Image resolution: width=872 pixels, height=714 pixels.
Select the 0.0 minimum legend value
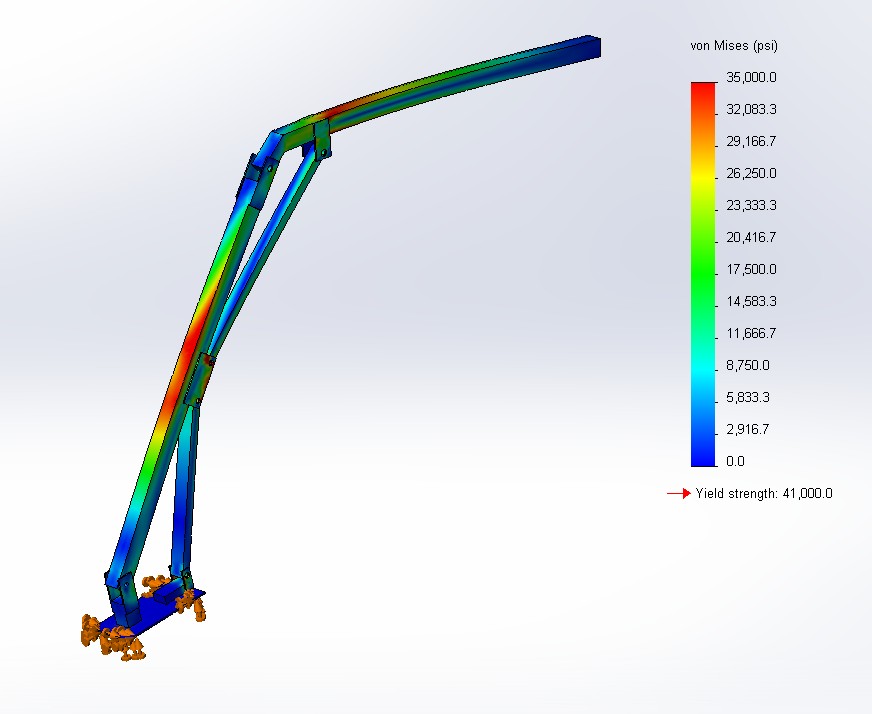735,461
